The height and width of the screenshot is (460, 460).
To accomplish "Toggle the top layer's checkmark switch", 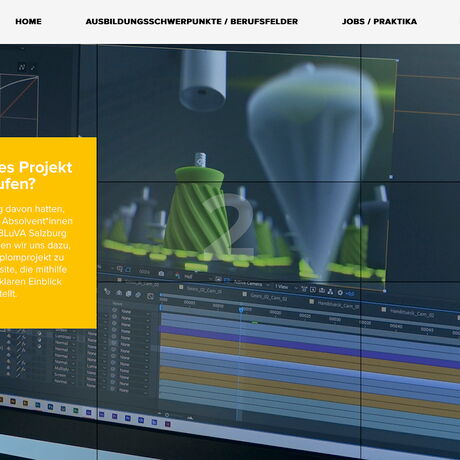I will click(x=39, y=333).
